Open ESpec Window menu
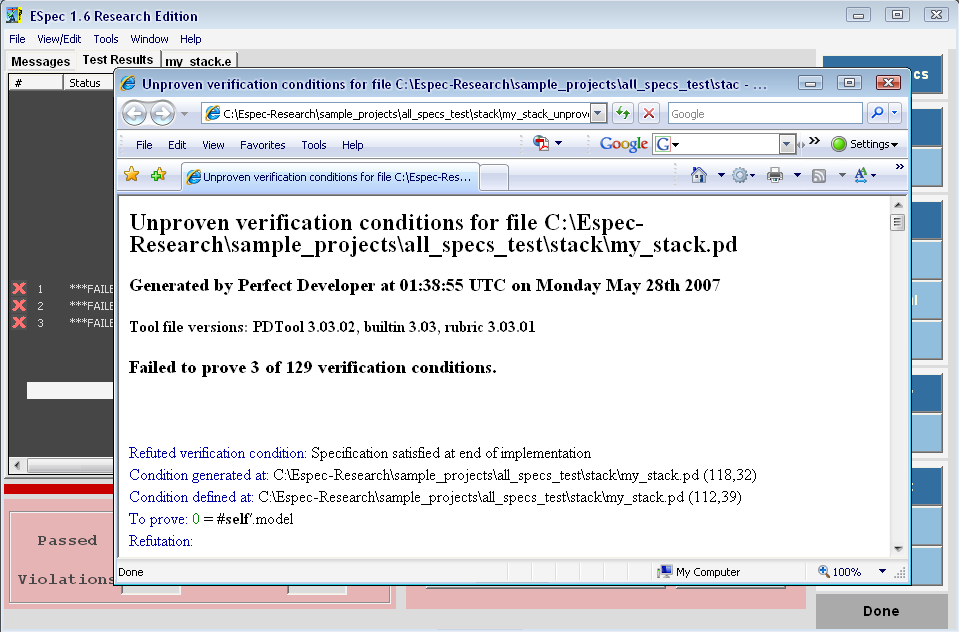Viewport: 959px width, 632px height. click(149, 39)
